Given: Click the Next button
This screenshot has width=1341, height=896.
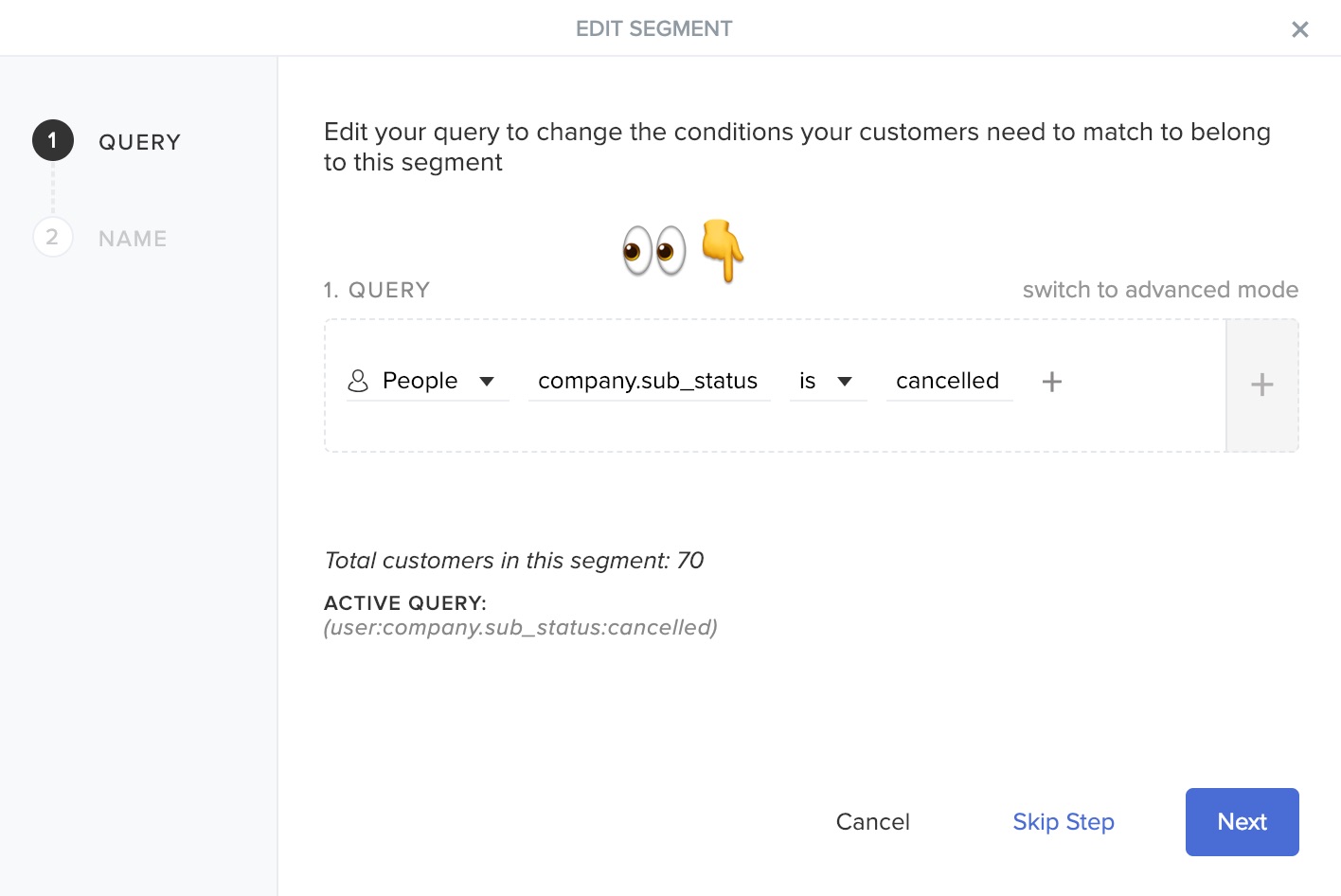Looking at the screenshot, I should pyautogui.click(x=1242, y=822).
